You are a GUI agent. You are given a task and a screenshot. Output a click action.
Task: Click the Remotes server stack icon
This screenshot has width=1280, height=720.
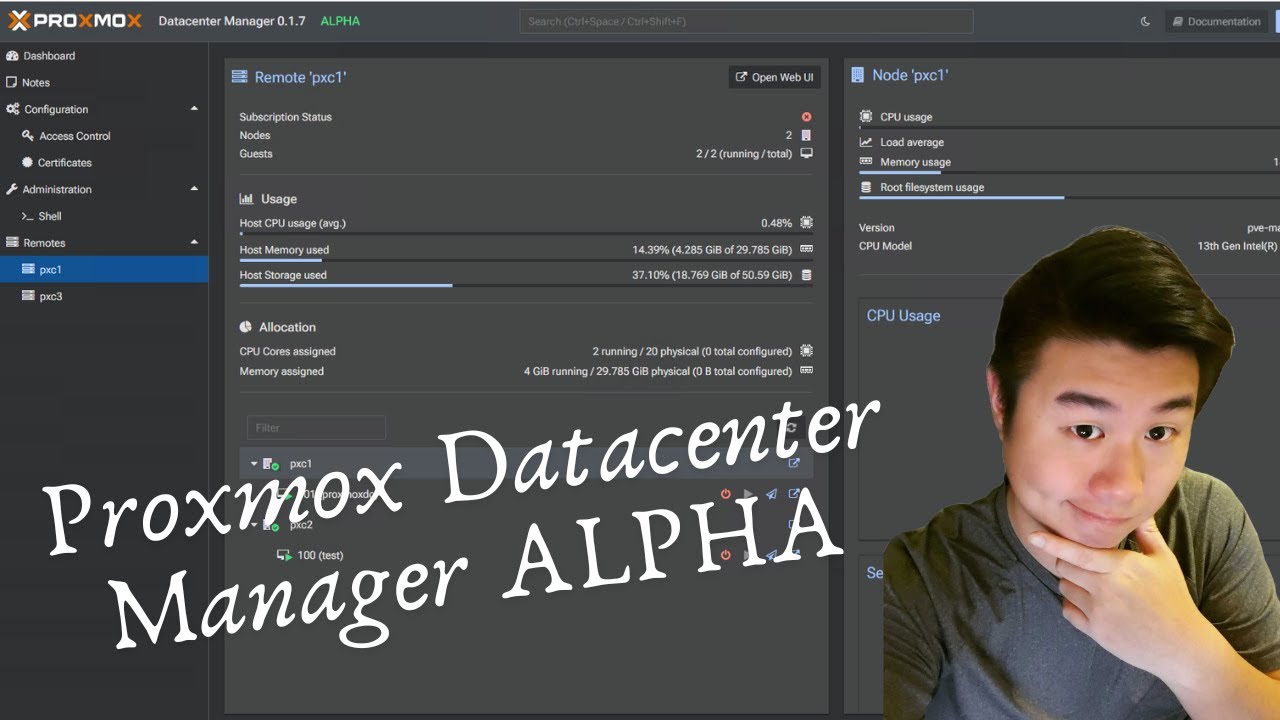click(13, 243)
